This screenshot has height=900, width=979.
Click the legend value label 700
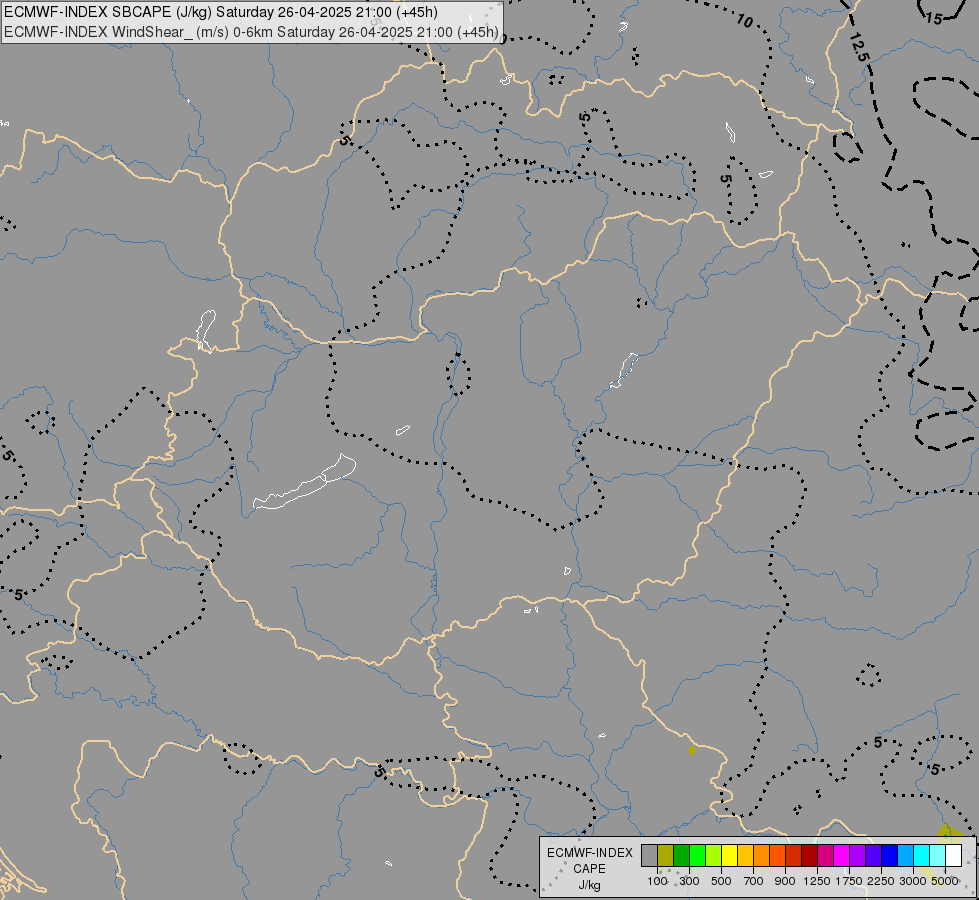pyautogui.click(x=754, y=881)
